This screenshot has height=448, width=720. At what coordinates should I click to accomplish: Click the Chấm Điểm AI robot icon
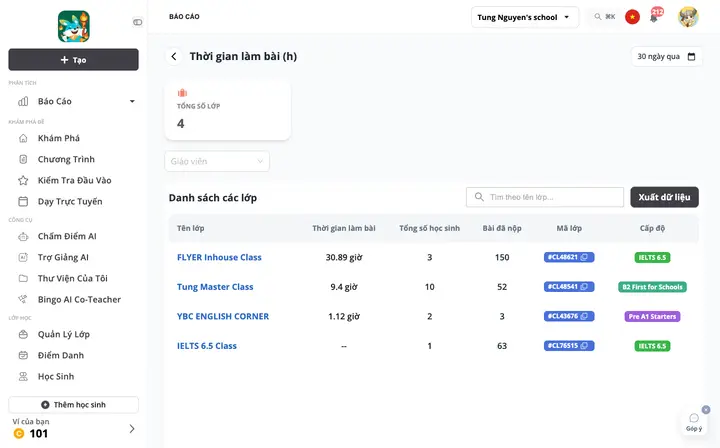(x=23, y=237)
